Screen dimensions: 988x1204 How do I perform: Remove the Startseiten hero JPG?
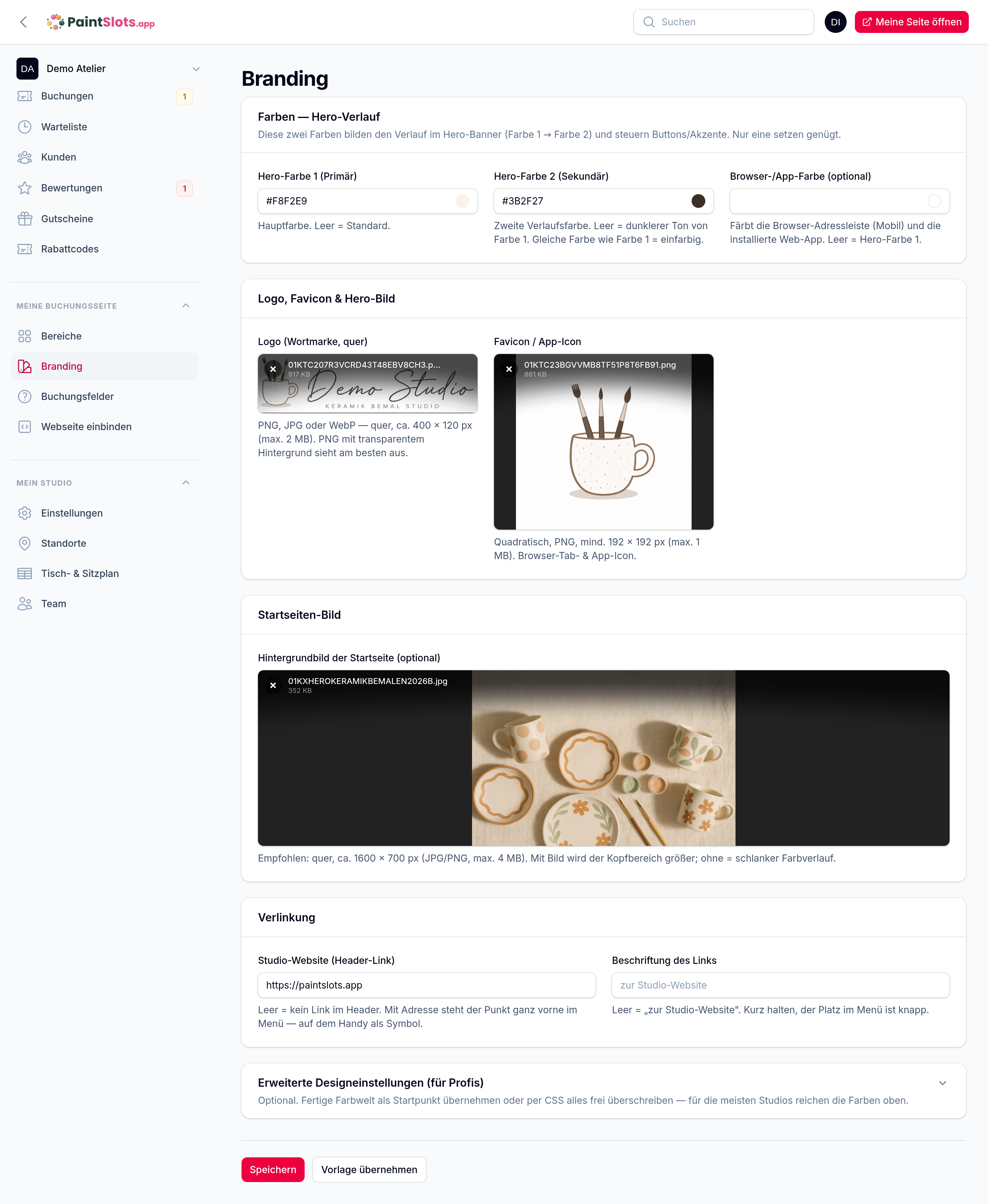click(273, 686)
